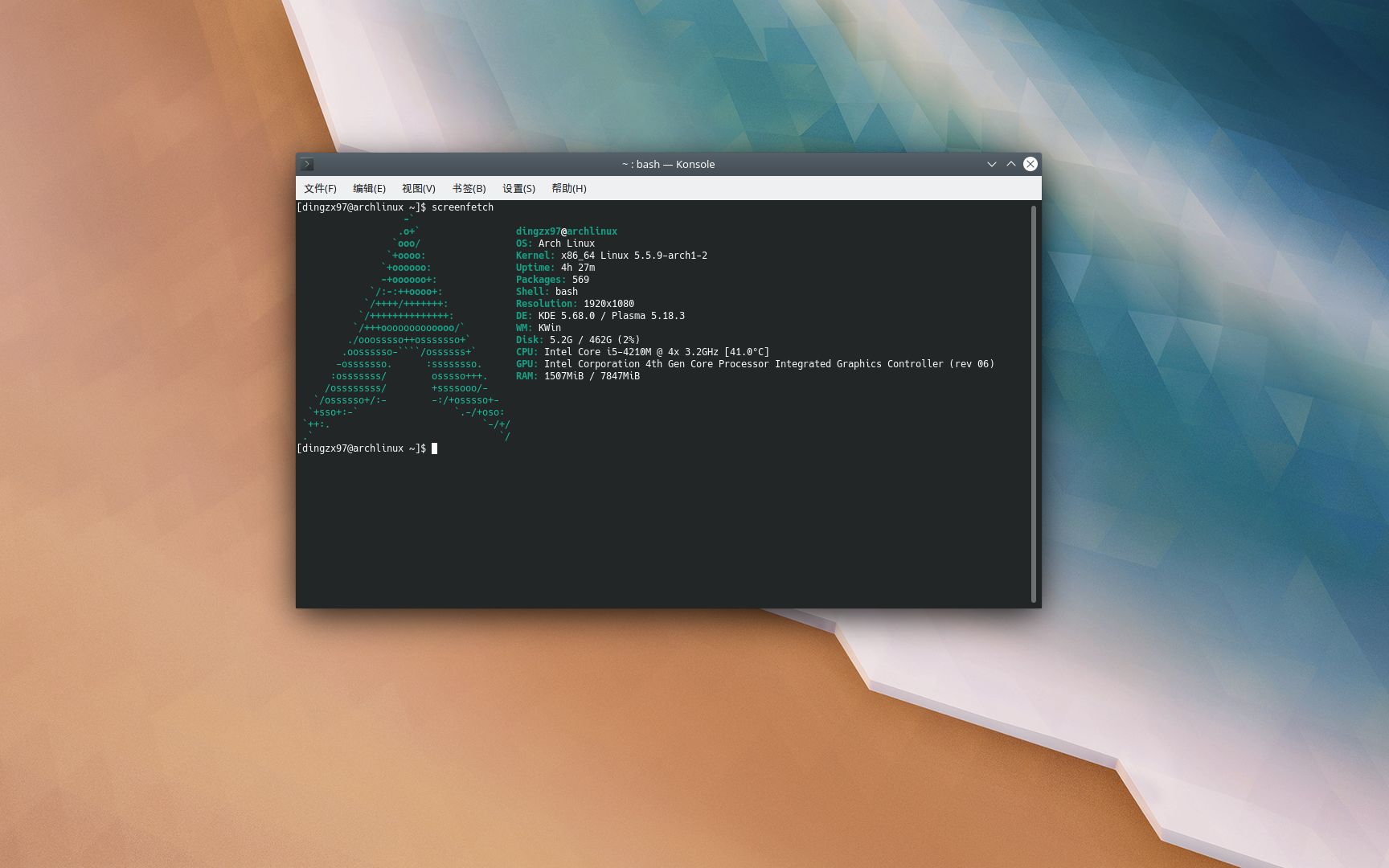Open the 帮助(H) menu
1389x868 pixels.
[568, 188]
